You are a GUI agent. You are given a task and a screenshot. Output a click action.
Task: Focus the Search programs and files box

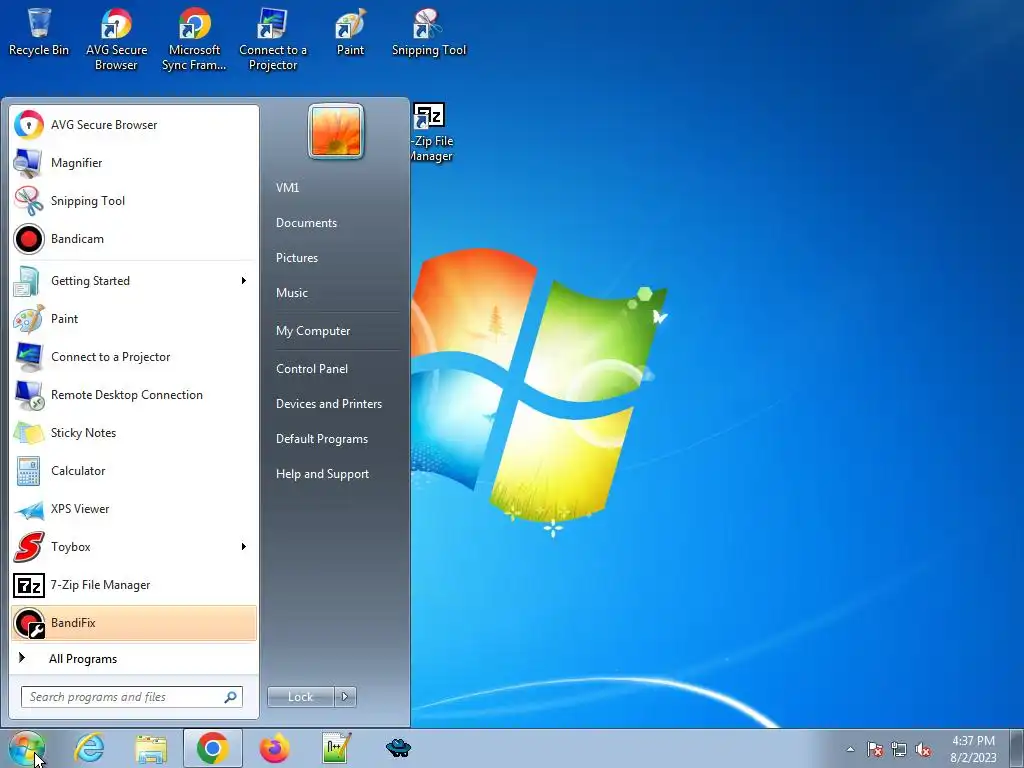pos(131,697)
